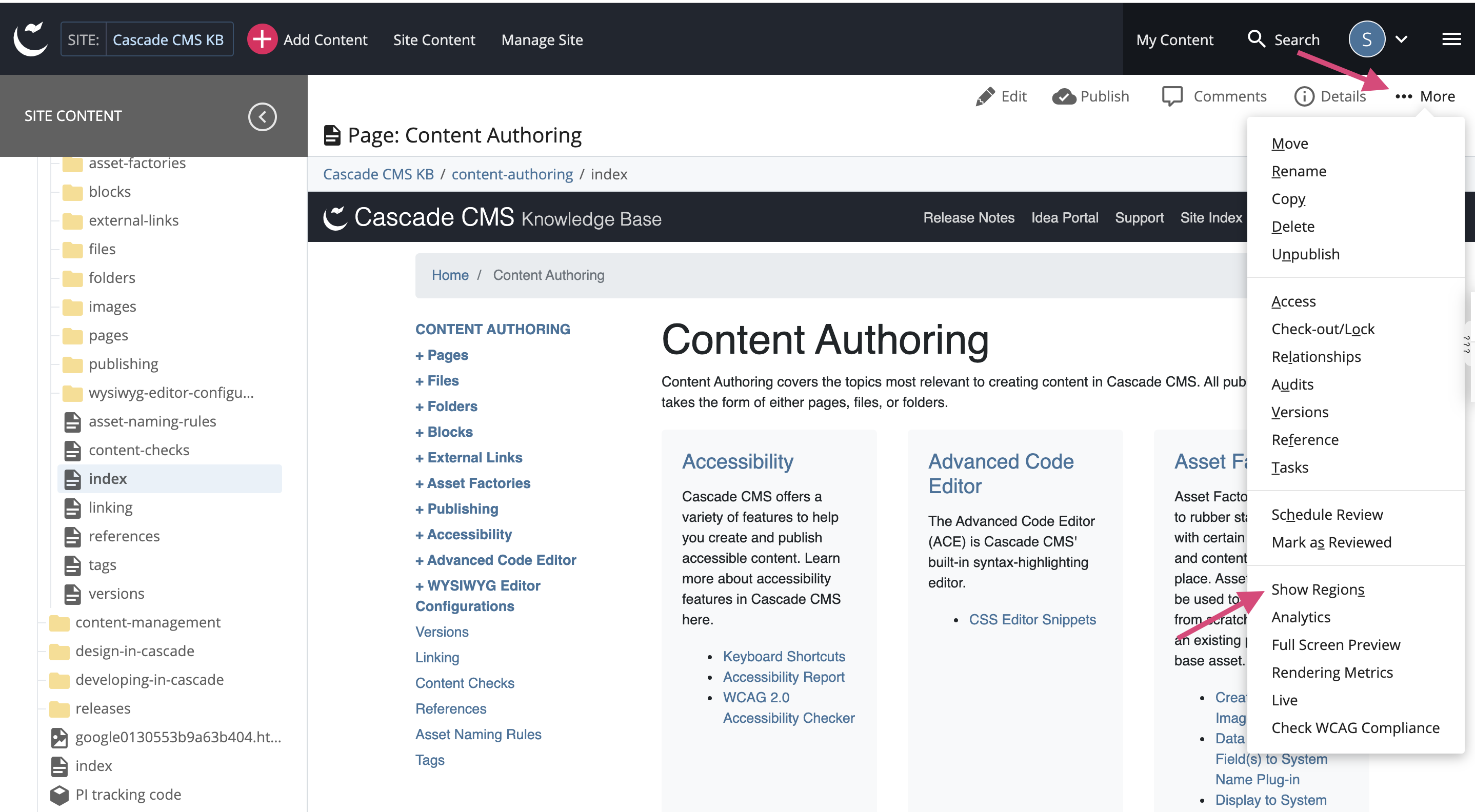Go to My Content
The height and width of the screenshot is (812, 1475).
pyautogui.click(x=1174, y=39)
